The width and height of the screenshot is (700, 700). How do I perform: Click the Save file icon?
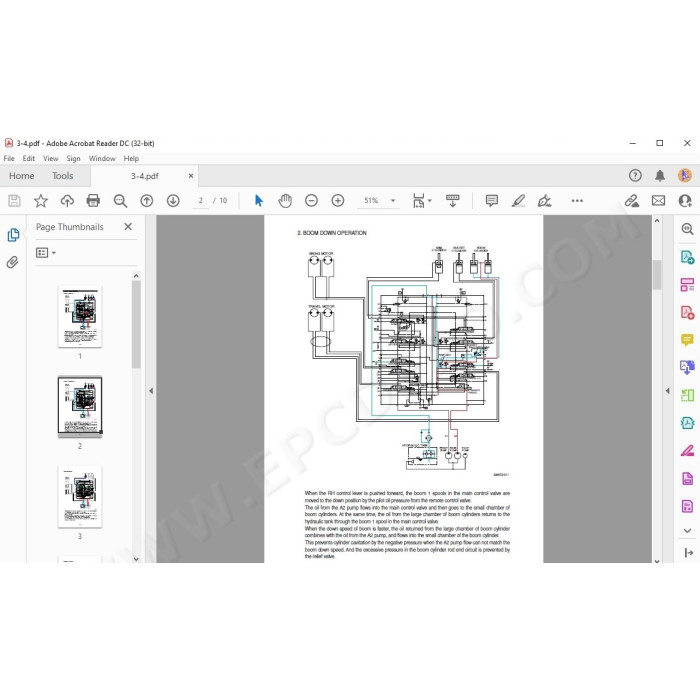[x=14, y=200]
